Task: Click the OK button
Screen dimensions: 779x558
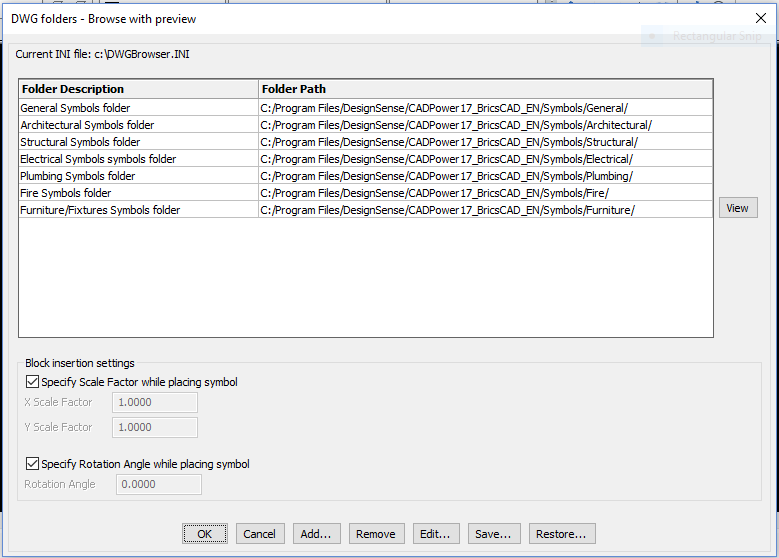Action: click(204, 534)
